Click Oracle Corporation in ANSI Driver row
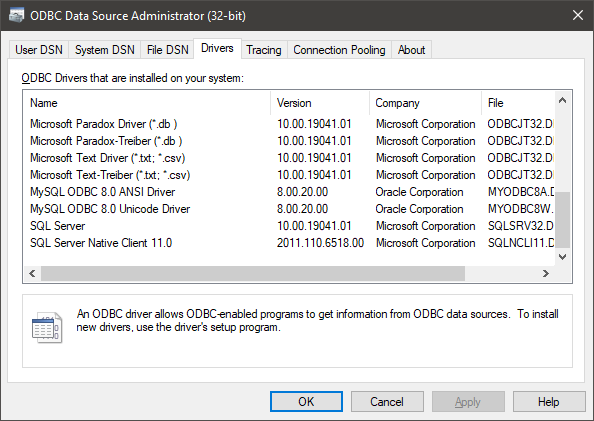Viewport: 594px width, 421px height. [x=419, y=192]
